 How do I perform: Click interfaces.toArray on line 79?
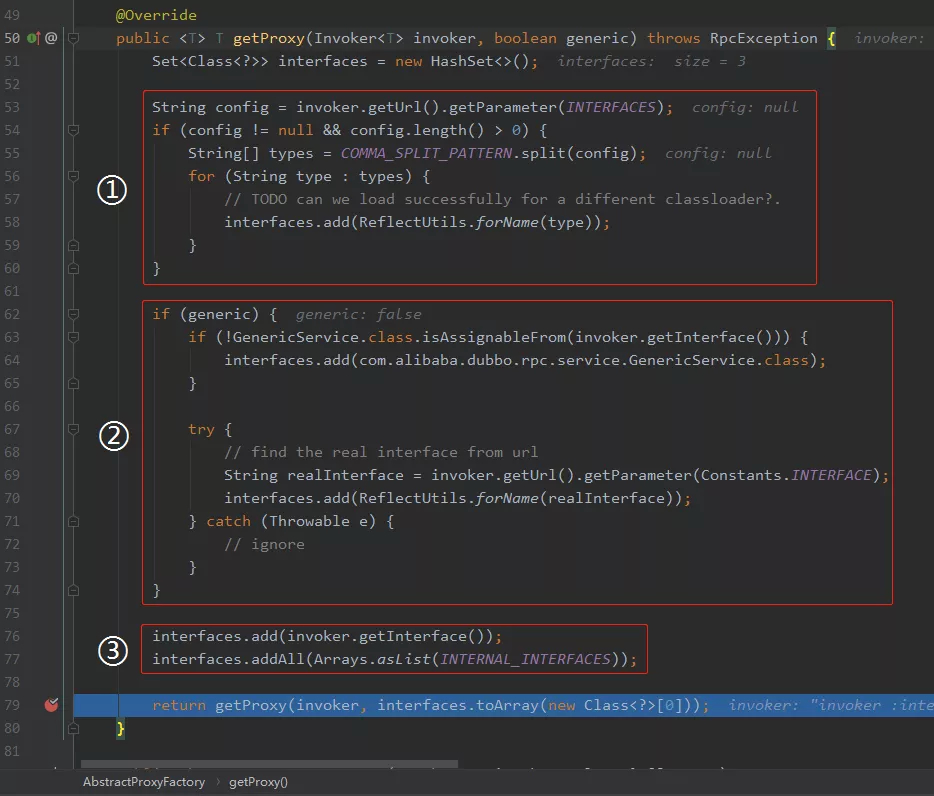(x=457, y=705)
